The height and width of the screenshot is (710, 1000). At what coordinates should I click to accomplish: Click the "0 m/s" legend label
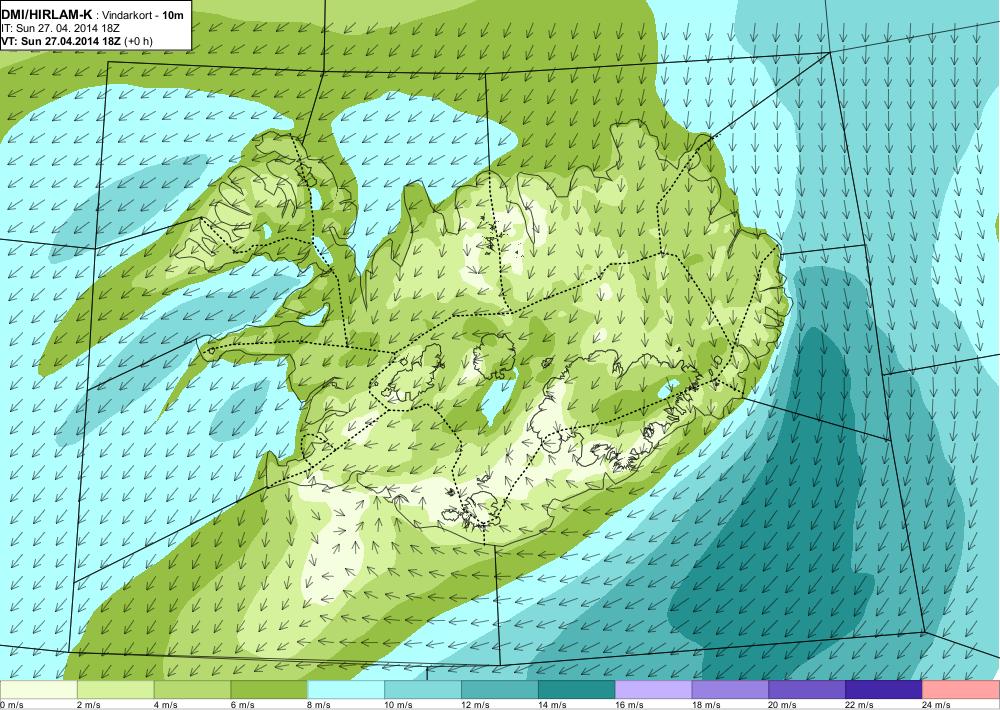pyautogui.click(x=12, y=705)
